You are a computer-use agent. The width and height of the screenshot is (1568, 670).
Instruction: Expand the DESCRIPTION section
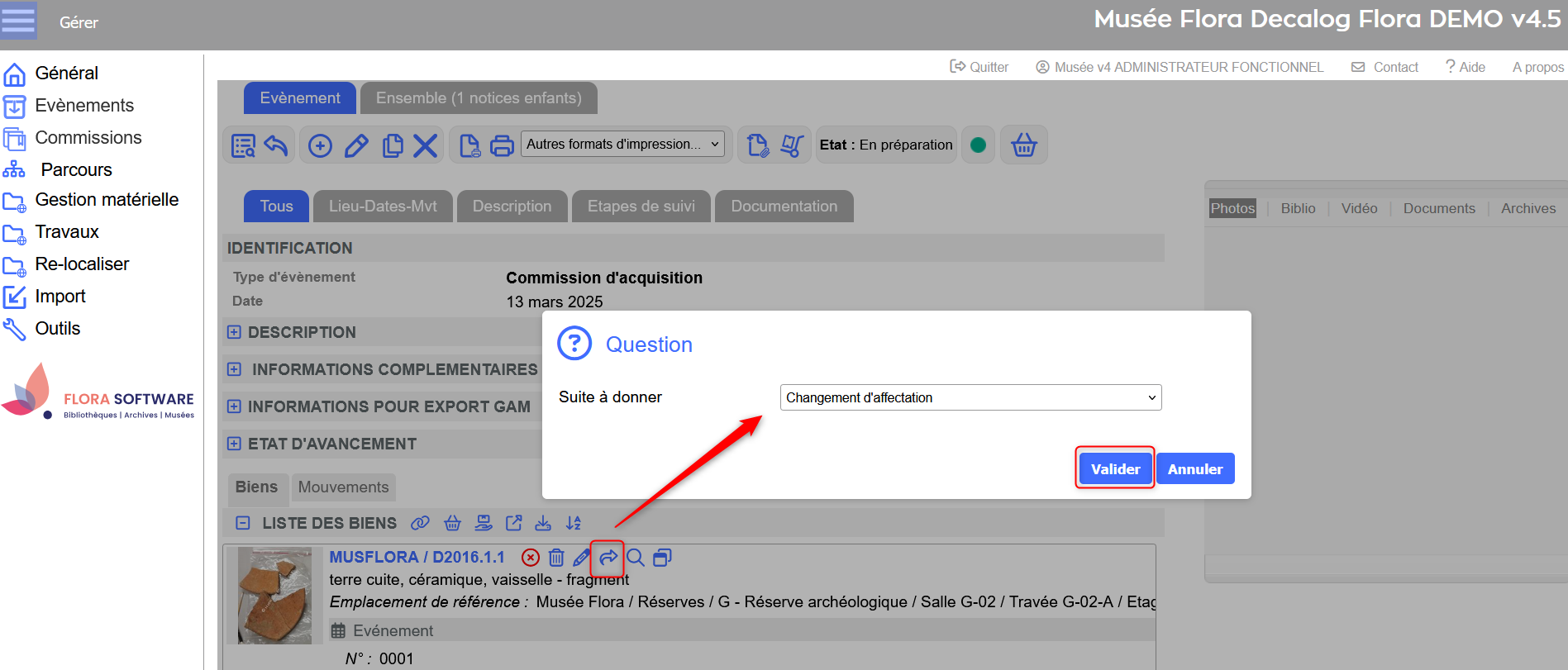point(234,332)
